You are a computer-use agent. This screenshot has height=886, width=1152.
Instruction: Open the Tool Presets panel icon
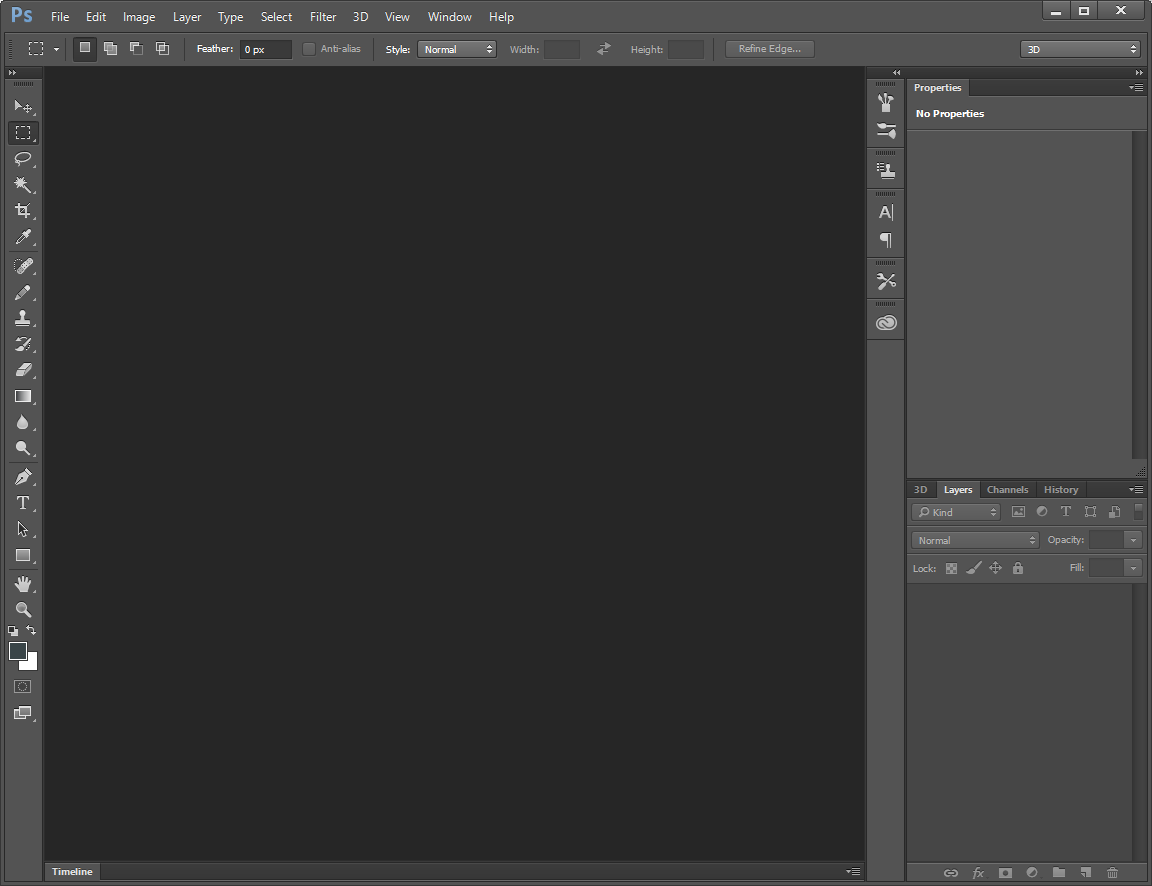(886, 281)
